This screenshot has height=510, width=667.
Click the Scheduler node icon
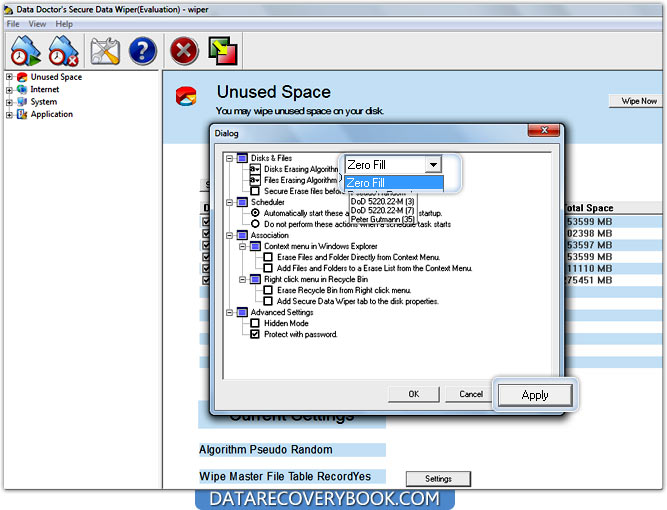coord(242,202)
